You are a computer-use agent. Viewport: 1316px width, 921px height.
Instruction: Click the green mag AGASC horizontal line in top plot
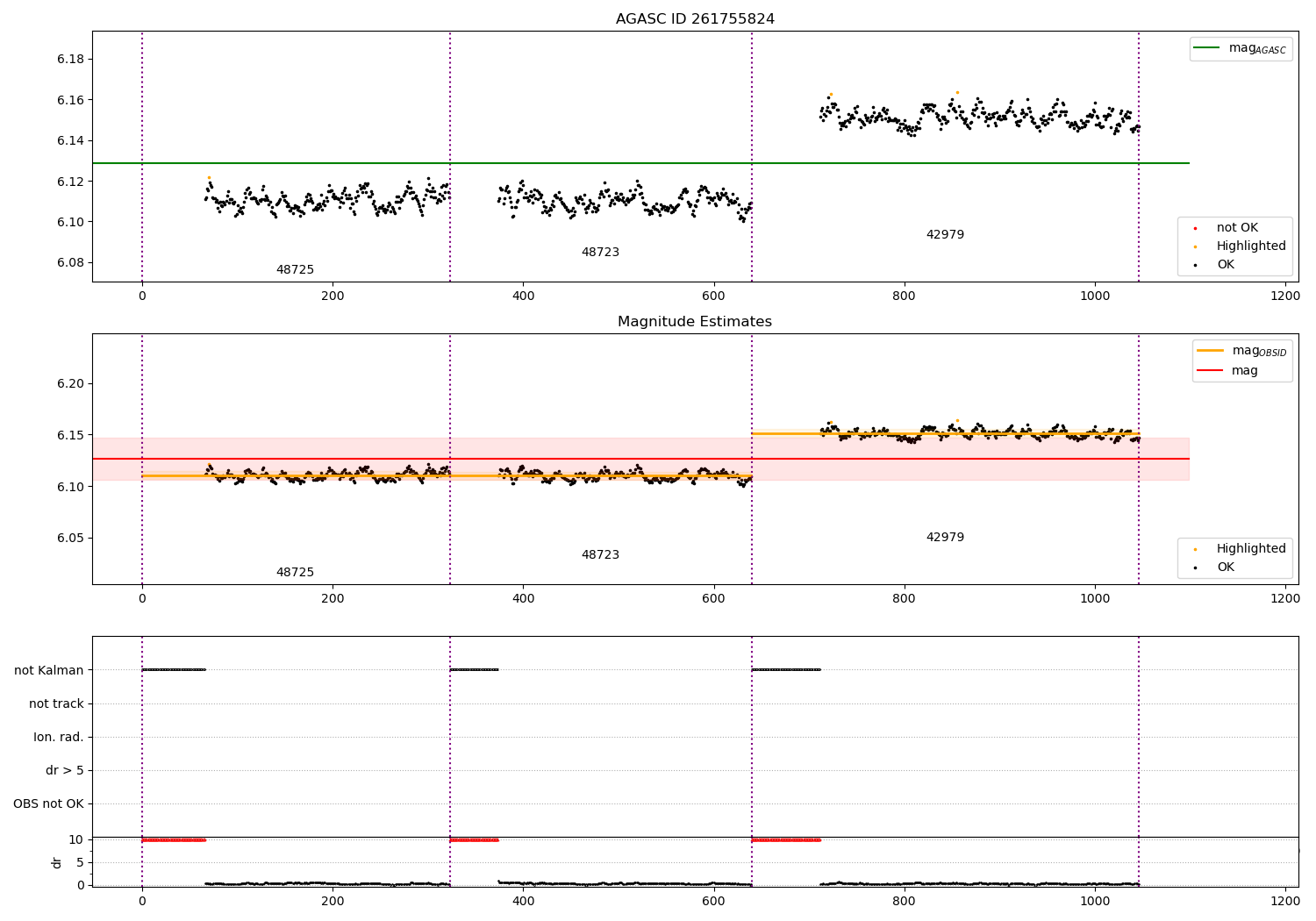coord(640,163)
